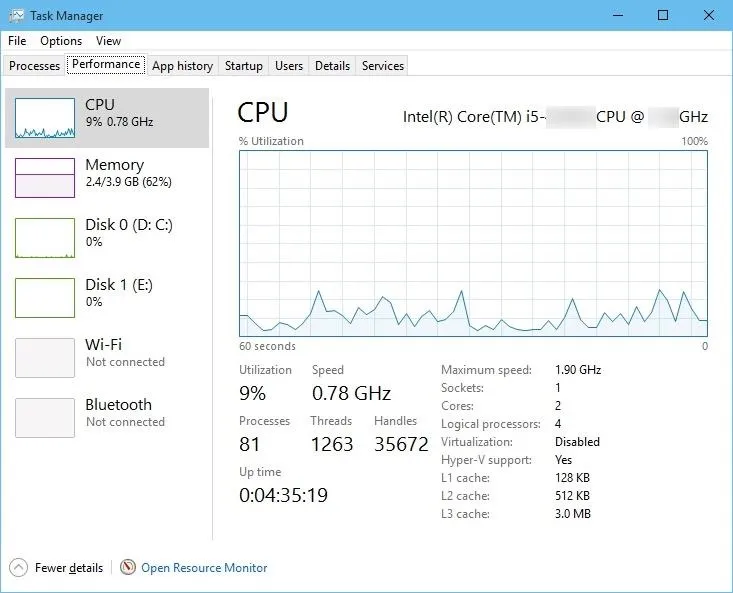Switch to the Processes tab
Viewport: 733px width, 593px height.
(x=35, y=66)
